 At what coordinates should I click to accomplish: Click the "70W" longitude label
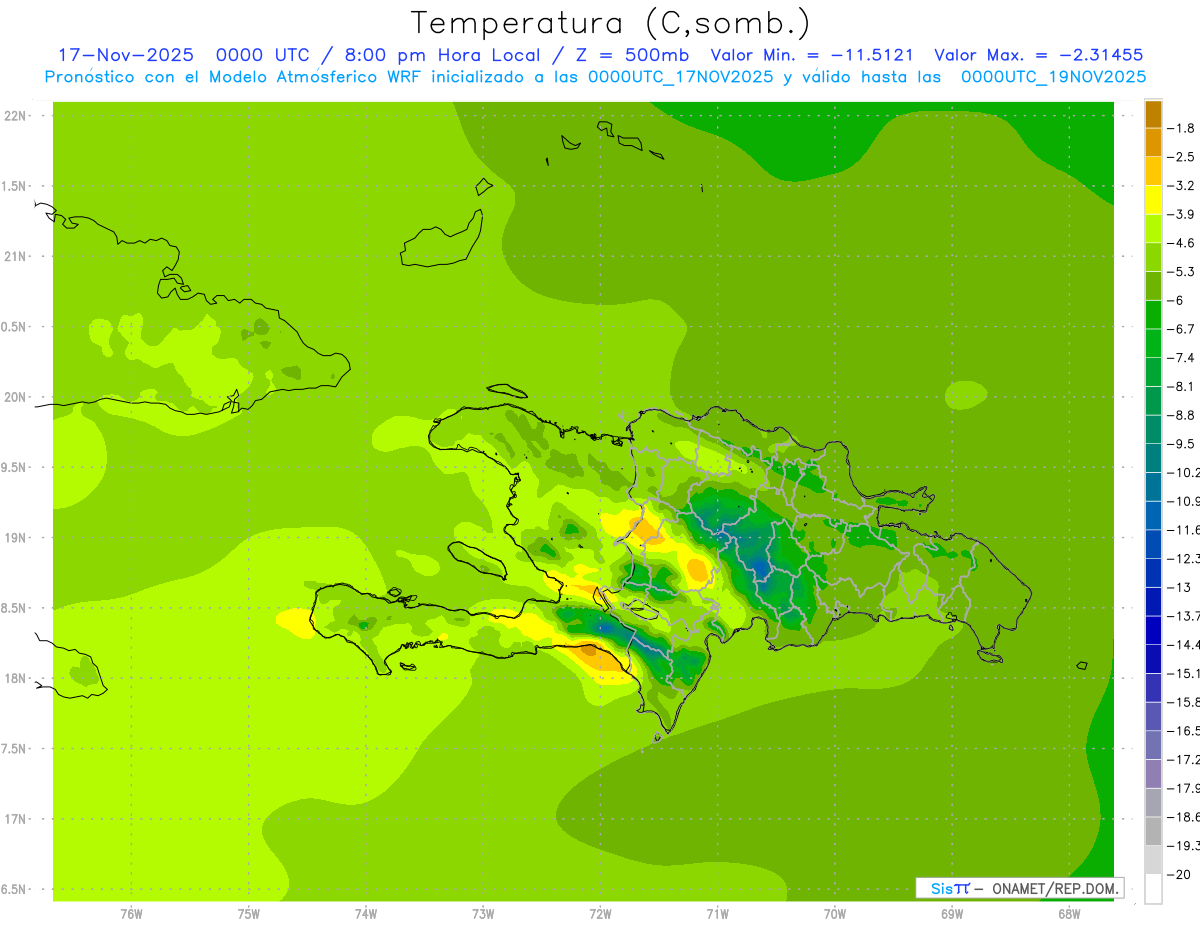click(835, 913)
